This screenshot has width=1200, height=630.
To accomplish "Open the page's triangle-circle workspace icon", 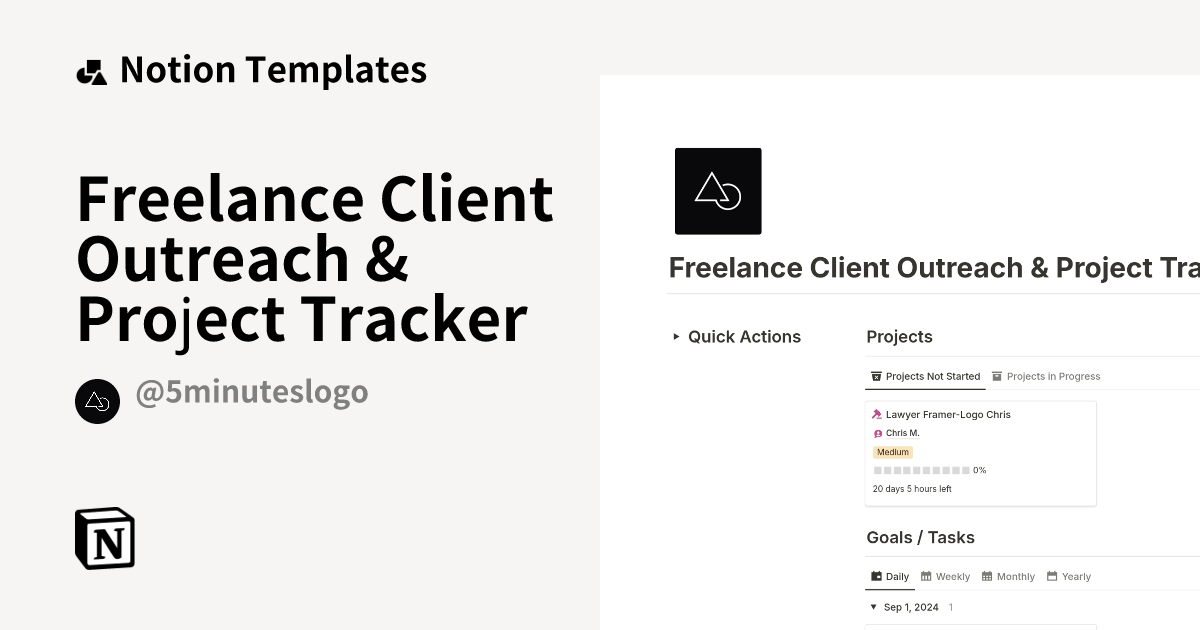I will click(718, 190).
